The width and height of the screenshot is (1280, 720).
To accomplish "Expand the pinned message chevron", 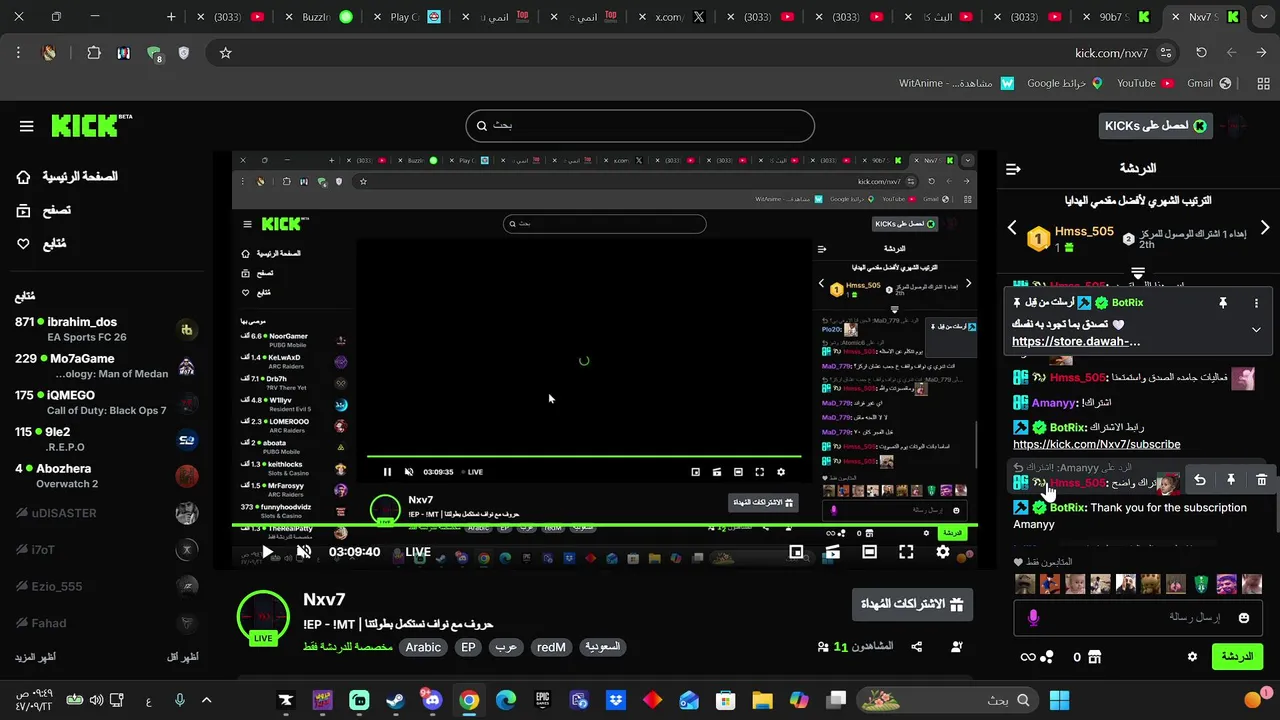I will tap(1256, 330).
